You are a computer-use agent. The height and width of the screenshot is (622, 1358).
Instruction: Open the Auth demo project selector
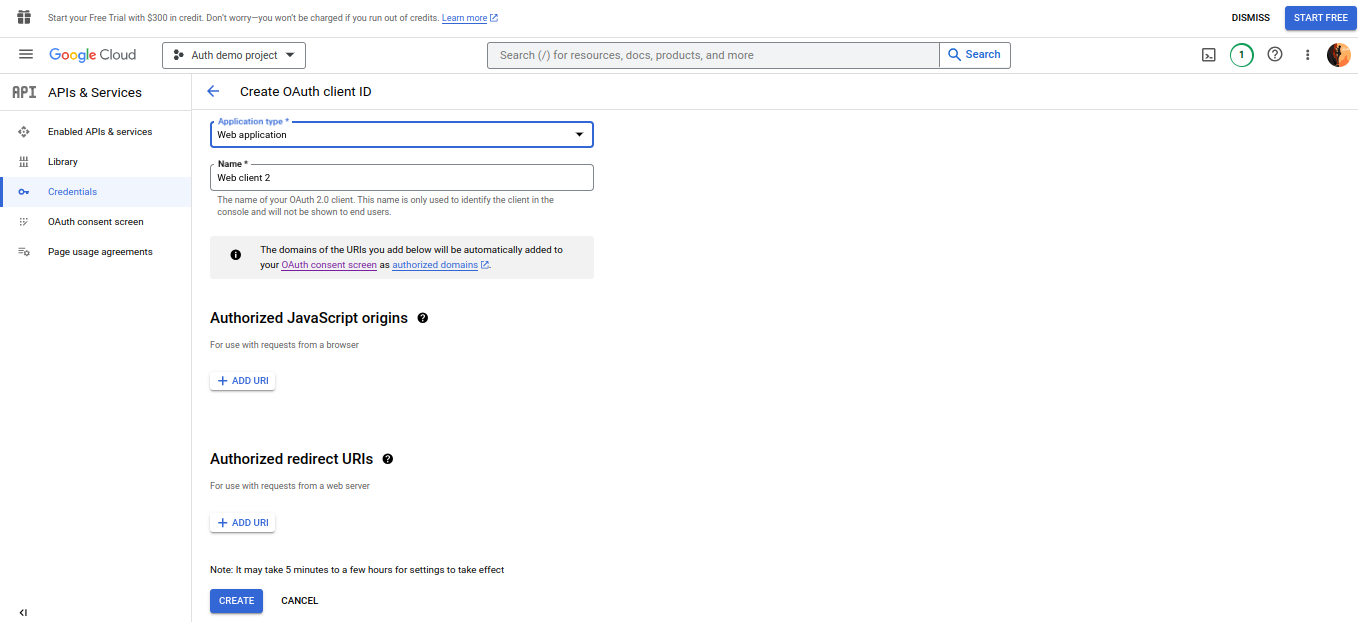click(x=234, y=55)
